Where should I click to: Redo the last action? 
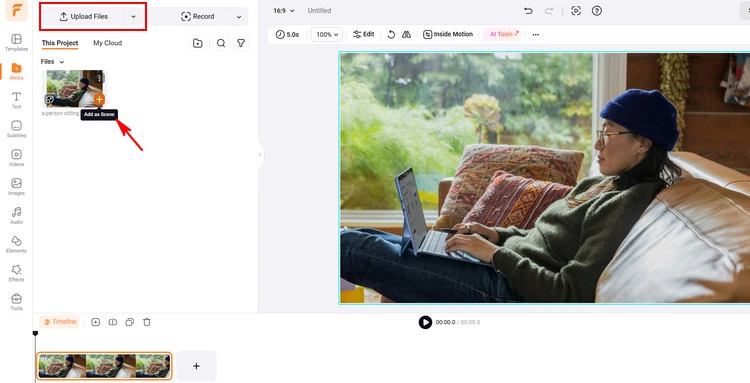click(549, 11)
